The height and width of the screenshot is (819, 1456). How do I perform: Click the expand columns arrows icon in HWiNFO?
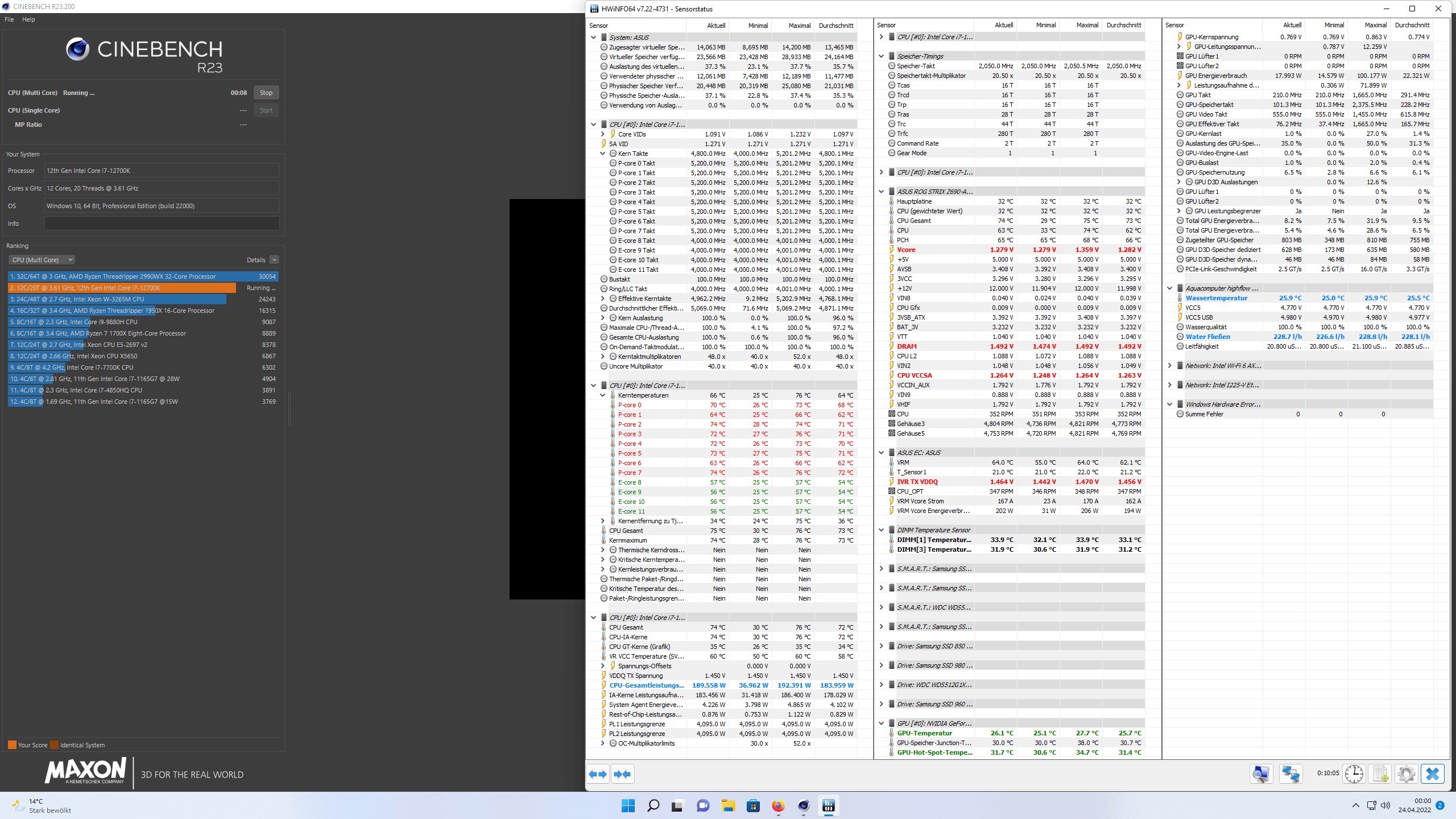pyautogui.click(x=598, y=774)
